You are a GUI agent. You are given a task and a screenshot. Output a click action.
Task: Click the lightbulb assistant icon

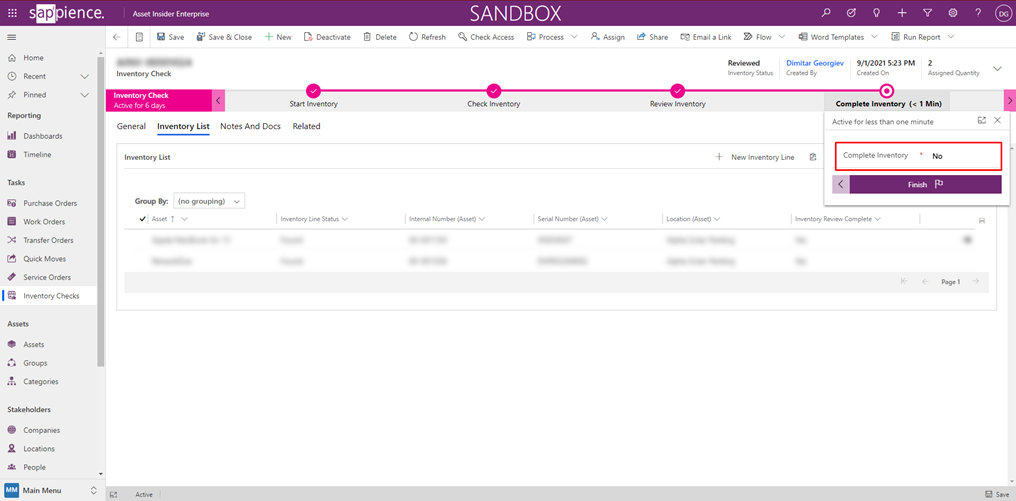[x=877, y=13]
